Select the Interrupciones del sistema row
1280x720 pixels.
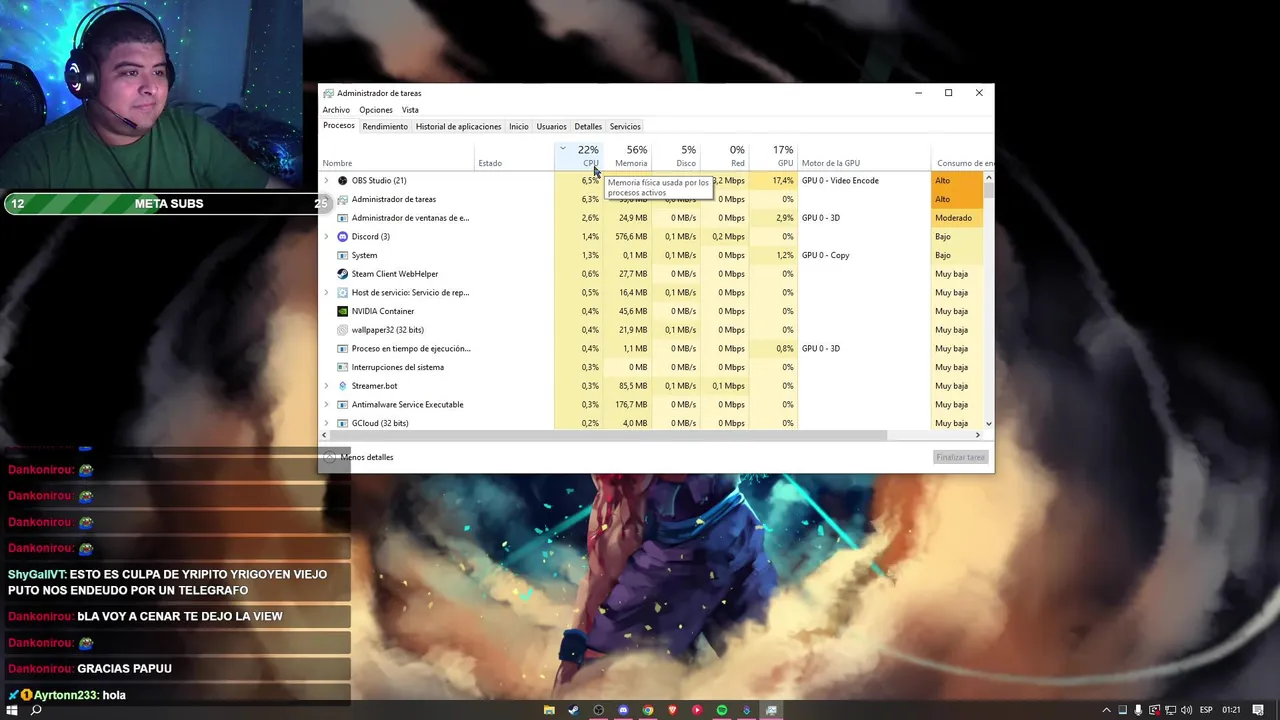651,367
